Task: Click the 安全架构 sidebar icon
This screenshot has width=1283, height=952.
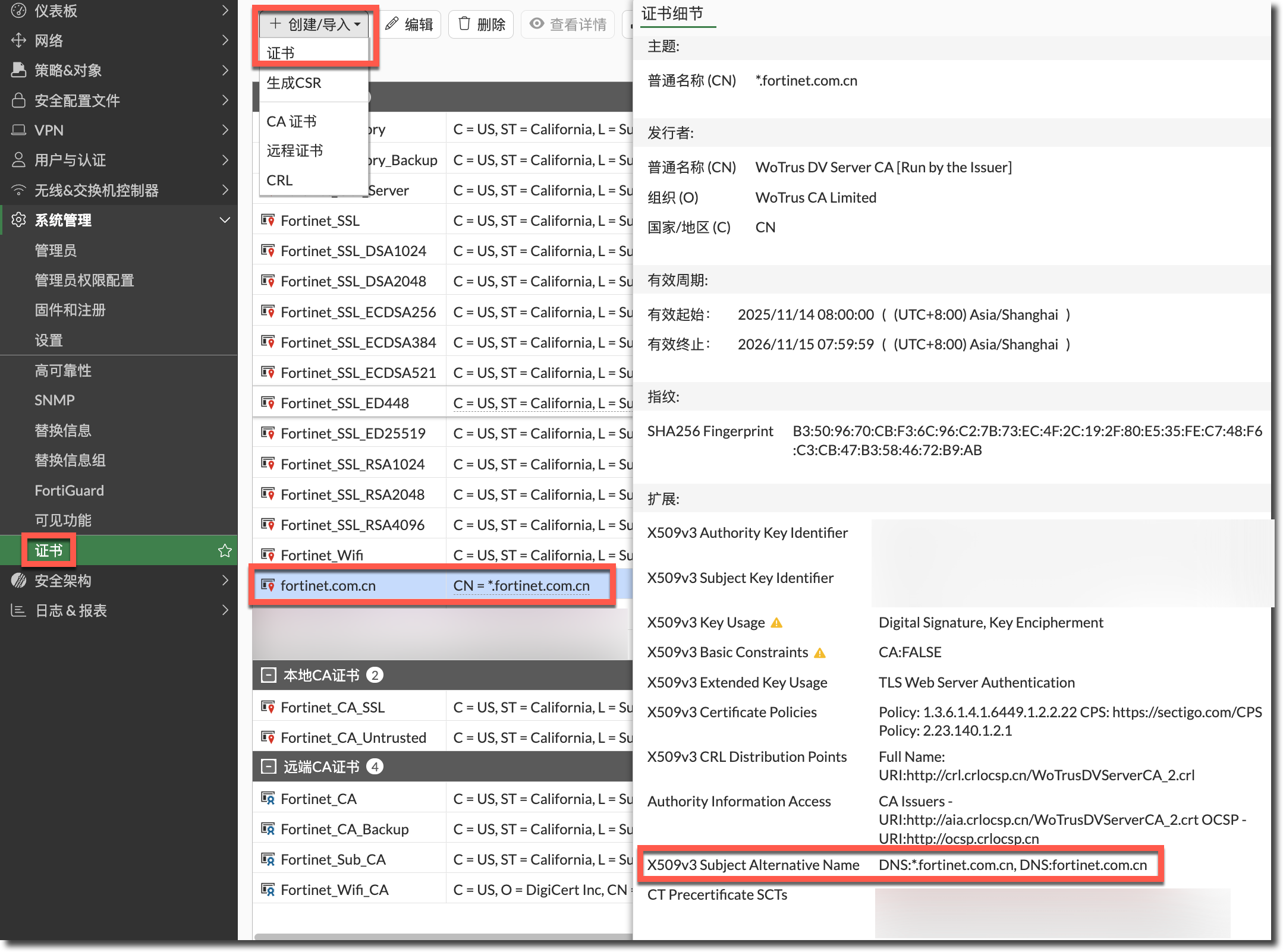Action: pos(18,581)
